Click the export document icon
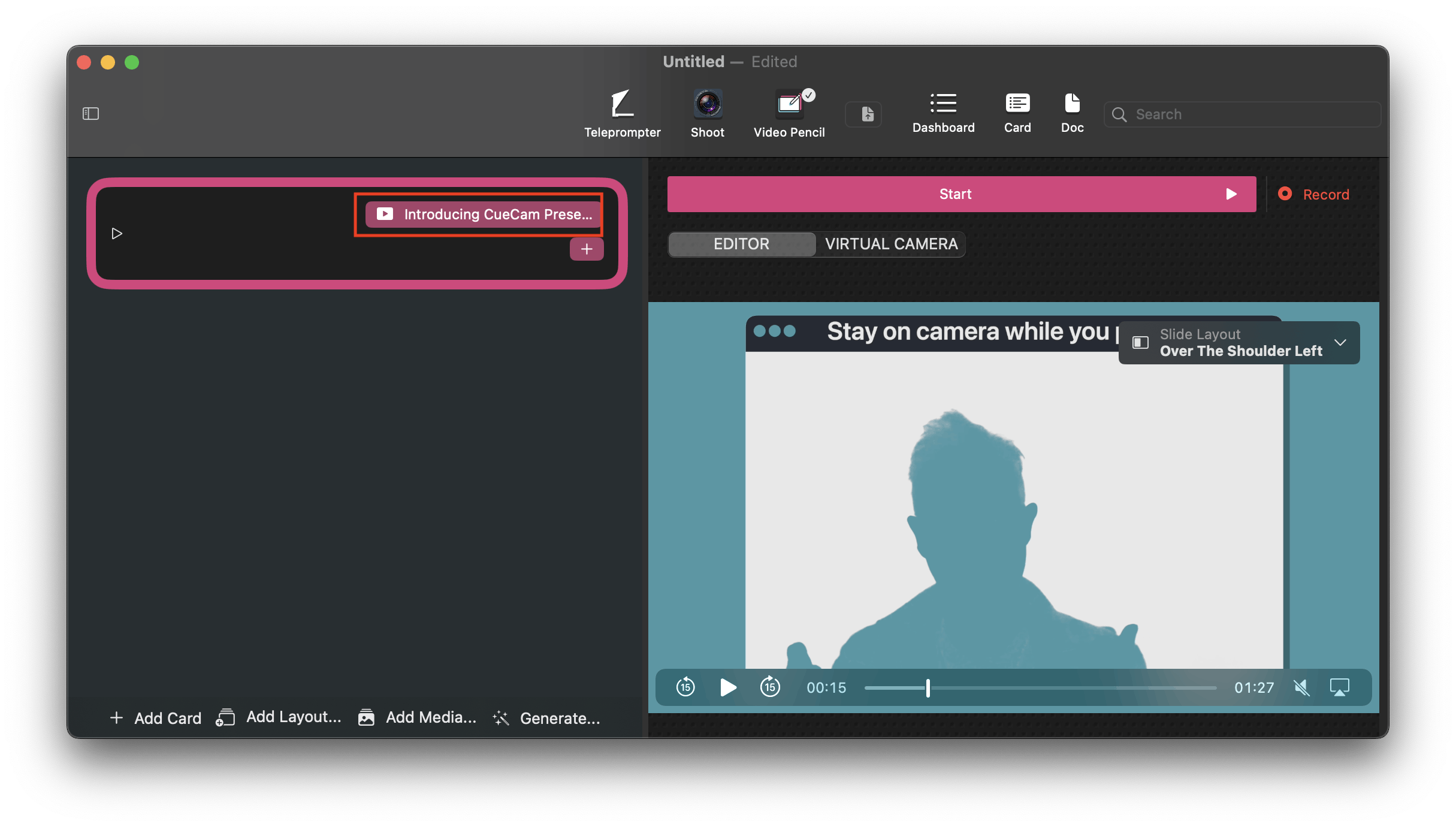1456x827 pixels. pos(867,114)
